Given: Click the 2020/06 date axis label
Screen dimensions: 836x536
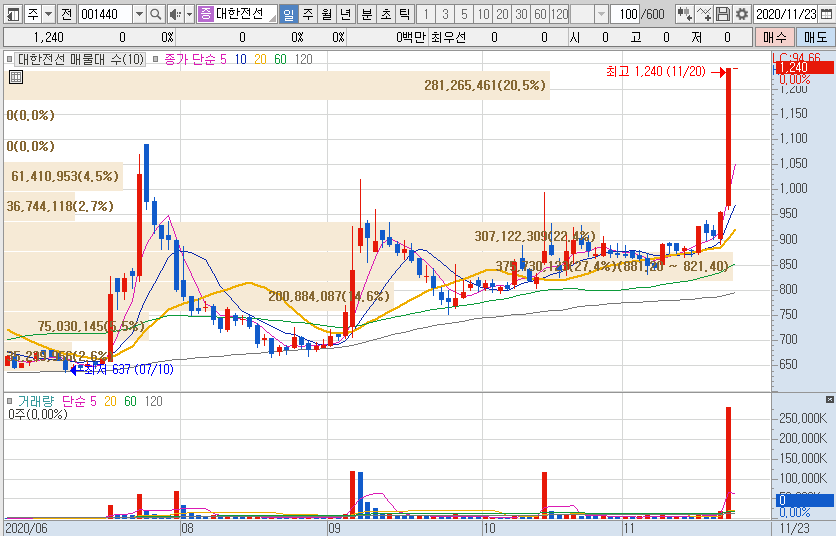Looking at the screenshot, I should [x=27, y=529].
